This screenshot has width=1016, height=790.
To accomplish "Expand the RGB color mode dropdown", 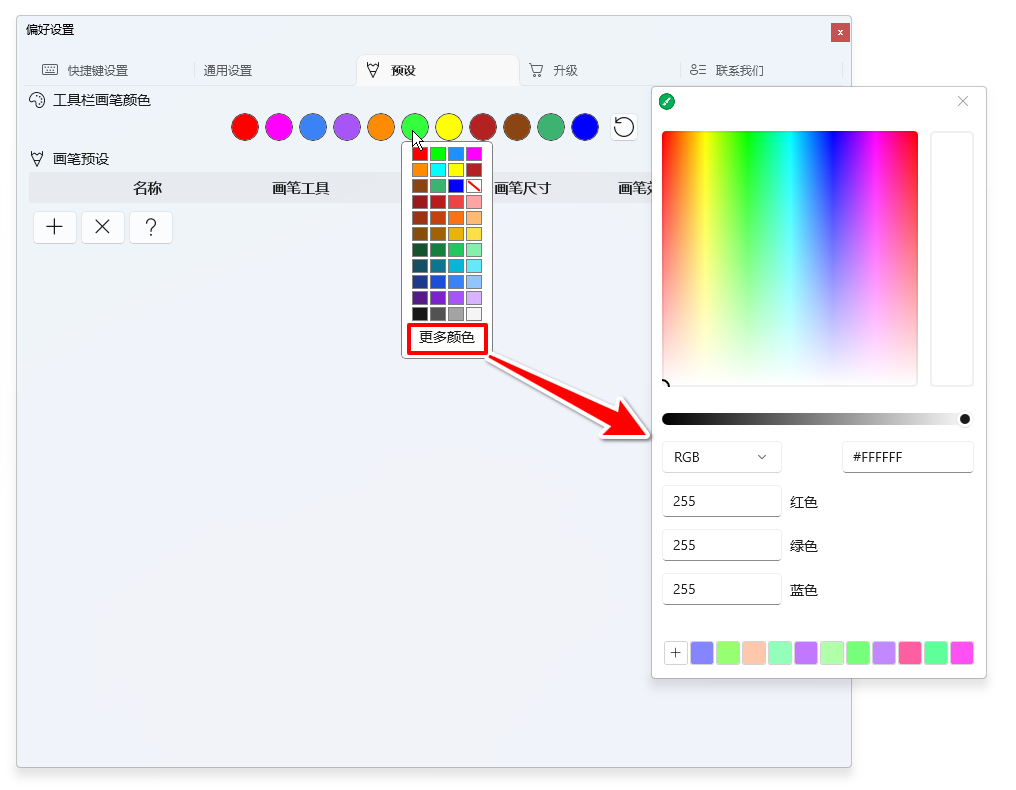I will (x=721, y=457).
